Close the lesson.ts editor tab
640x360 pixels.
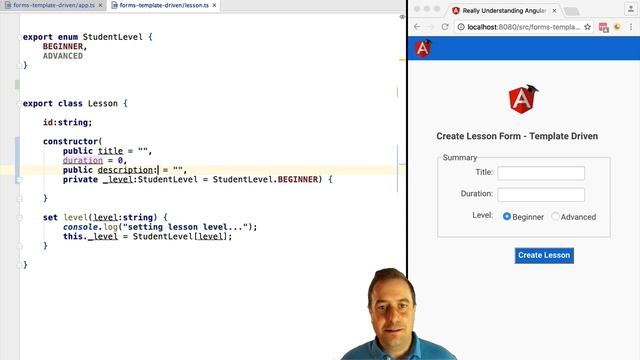pyautogui.click(x=214, y=5)
